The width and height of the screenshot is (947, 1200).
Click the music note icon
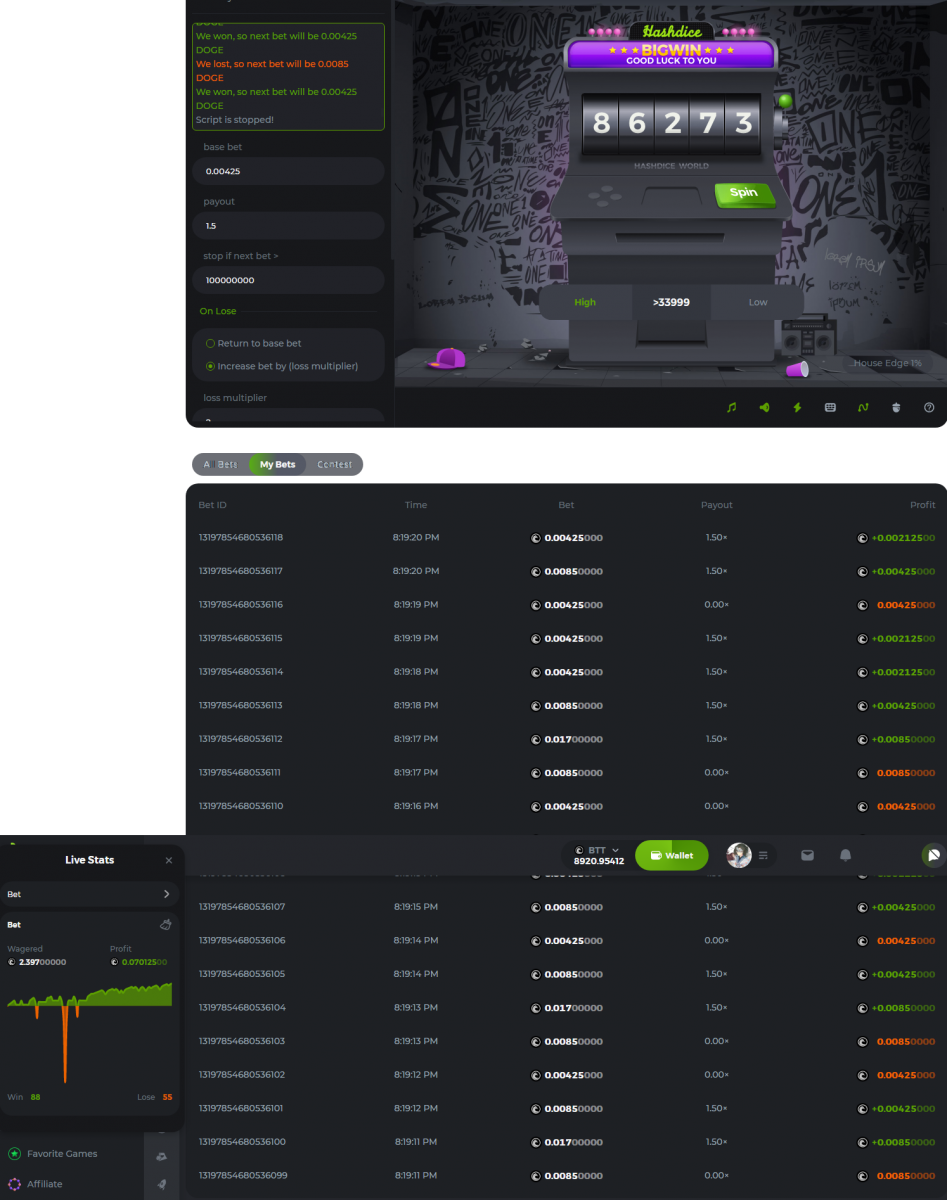pyautogui.click(x=731, y=408)
